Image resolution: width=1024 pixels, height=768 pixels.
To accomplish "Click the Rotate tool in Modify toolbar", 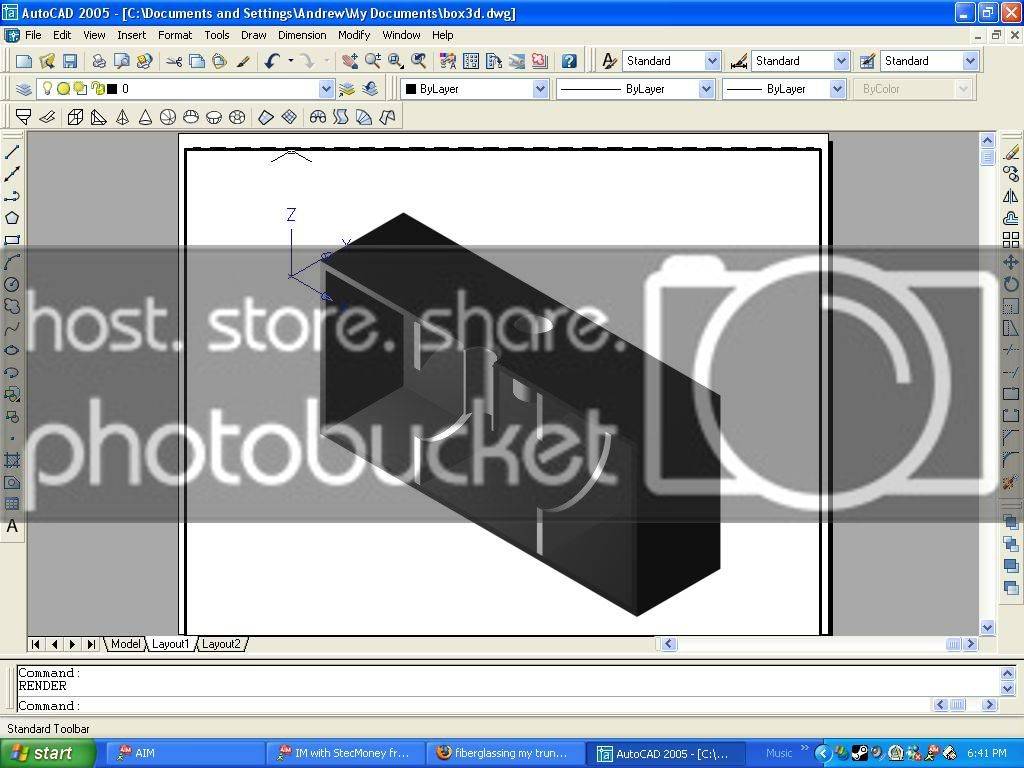I will 1011,284.
